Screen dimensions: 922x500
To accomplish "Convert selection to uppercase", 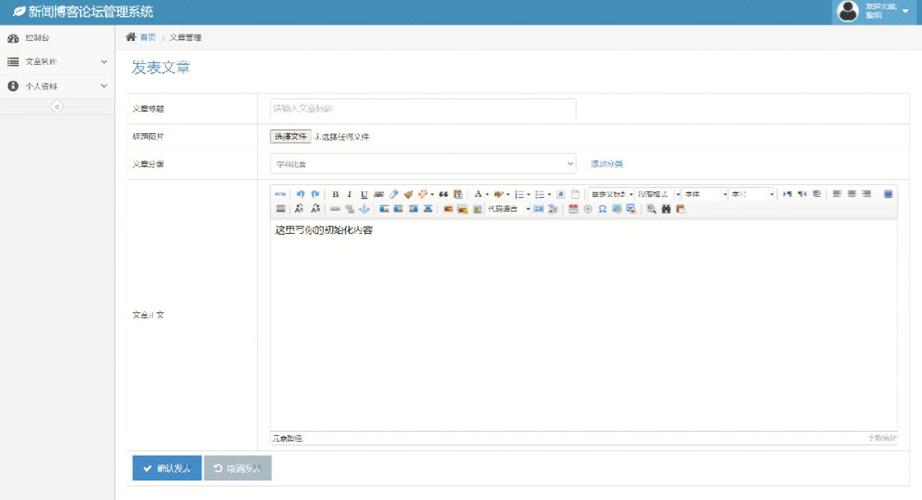I will point(299,209).
